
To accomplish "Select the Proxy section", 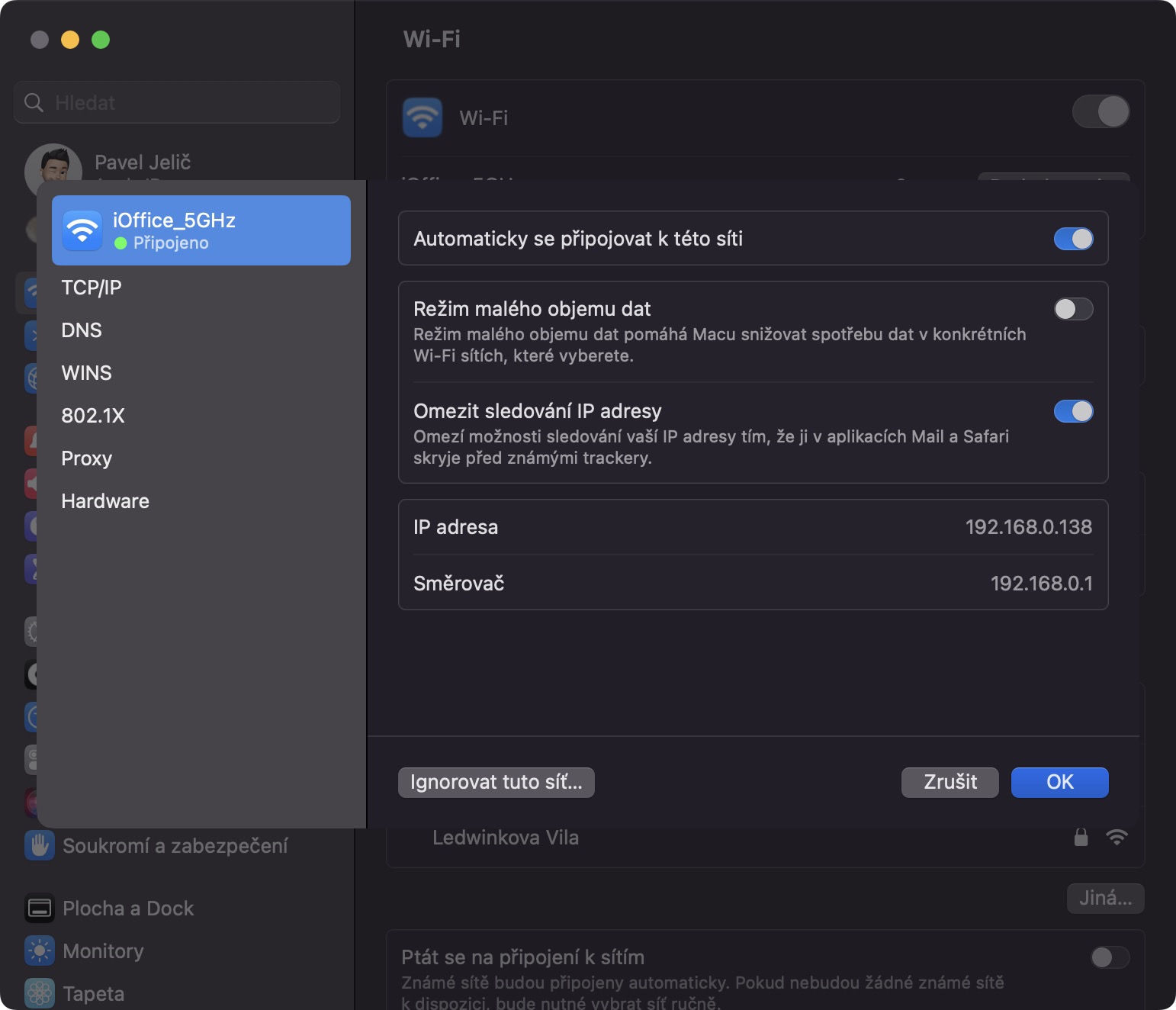I will coord(87,458).
